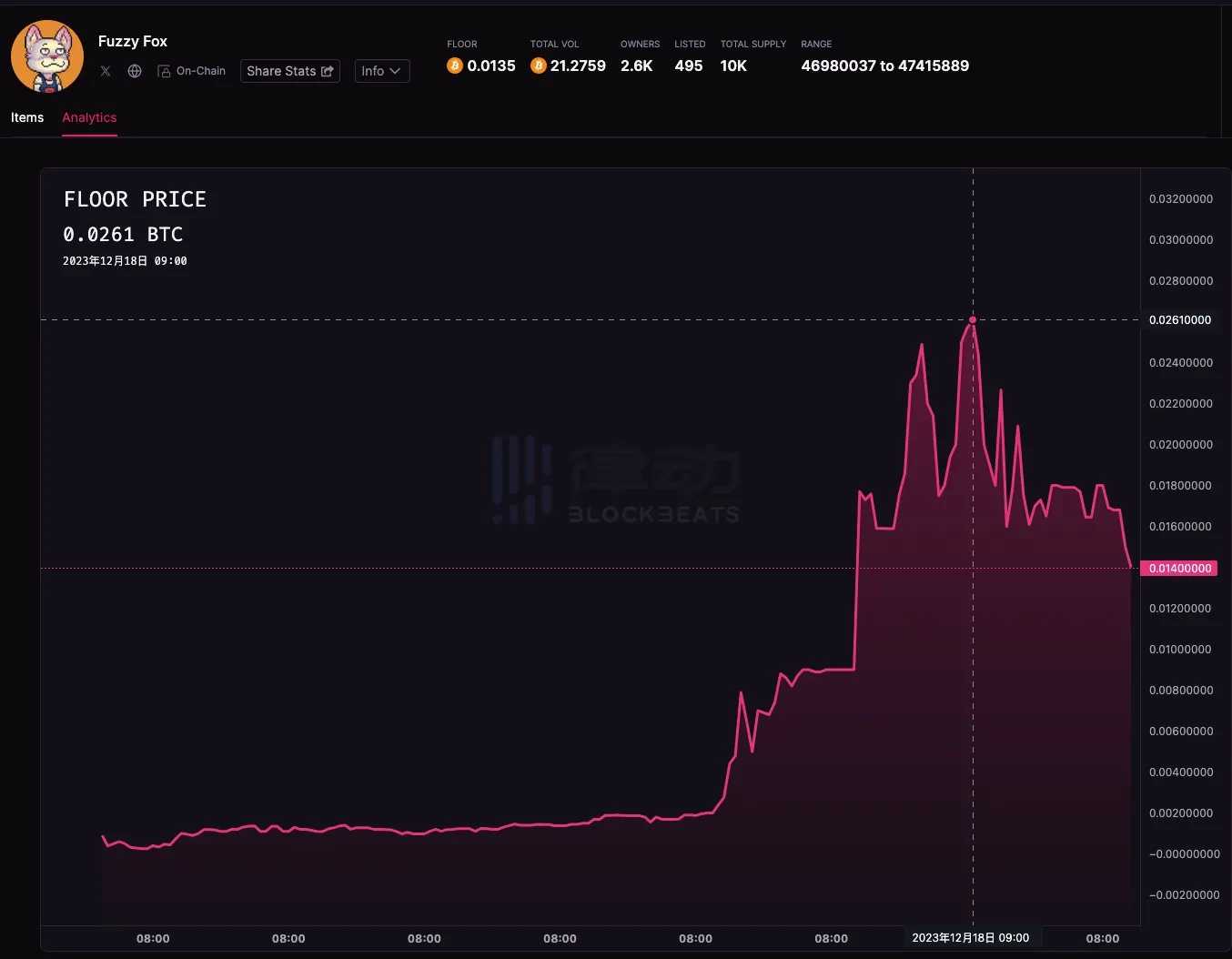Viewport: 1232px width, 959px height.
Task: Click the Total Supply 10K value
Action: tap(733, 66)
